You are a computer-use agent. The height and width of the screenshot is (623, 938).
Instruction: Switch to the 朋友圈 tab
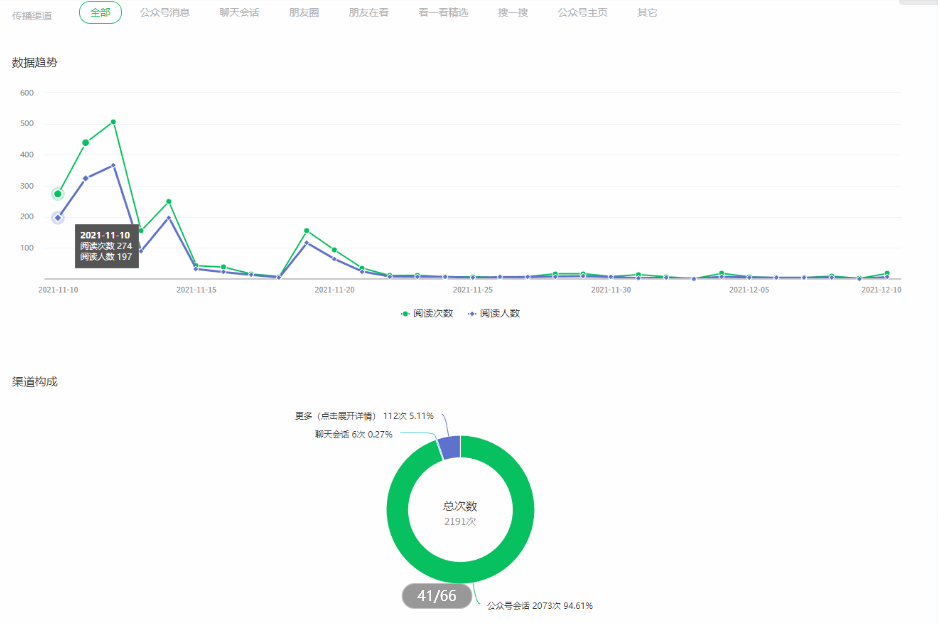click(304, 13)
